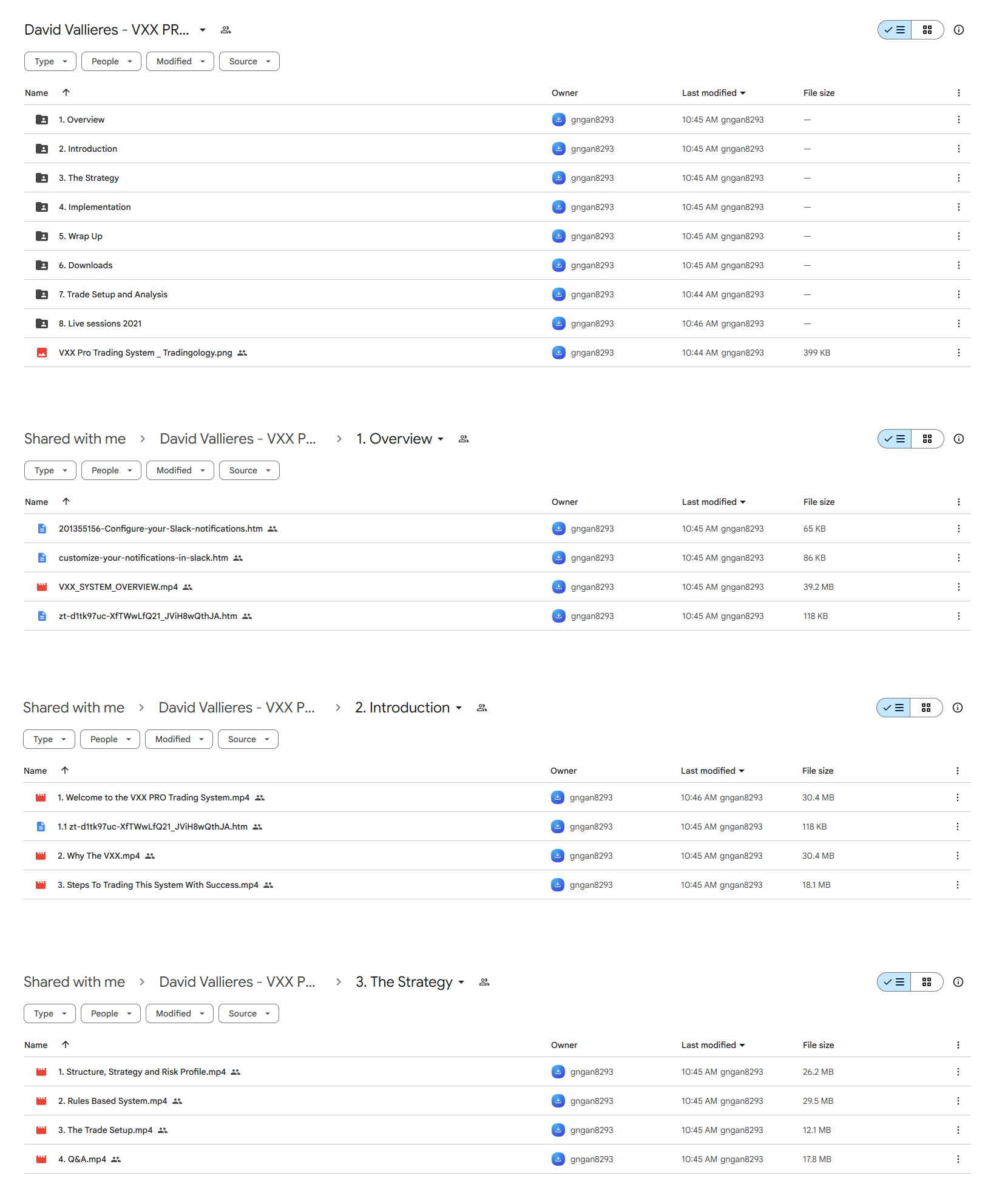The height and width of the screenshot is (1204, 1005).
Task: Open more actions for 3. The Strategy folder row
Action: click(x=959, y=178)
